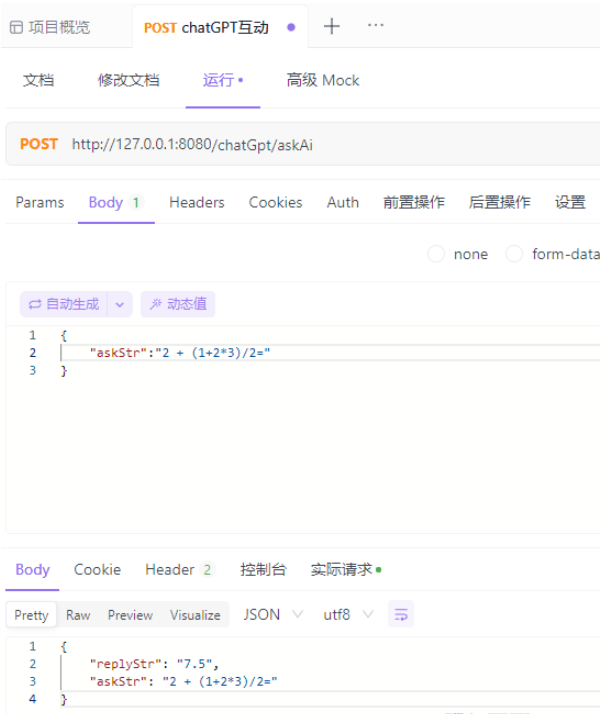
Task: Click the closing brace line in request editor
Action: 64,371
